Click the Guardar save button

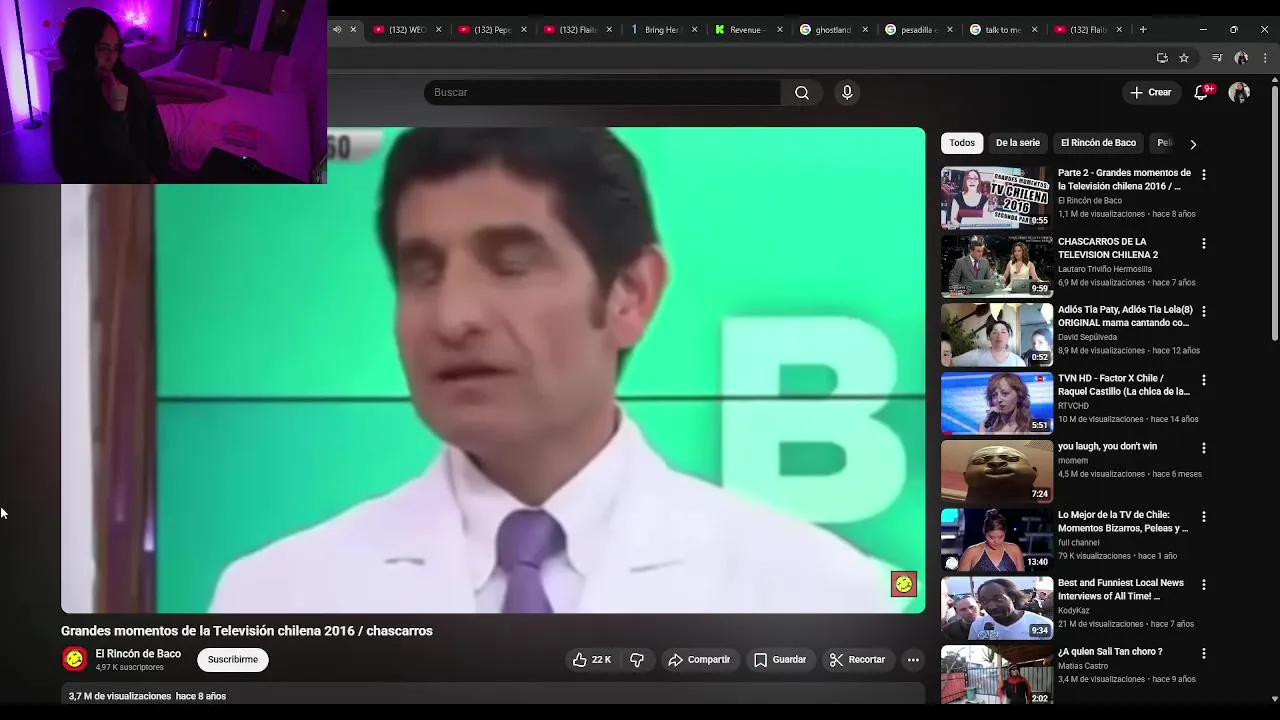click(780, 660)
